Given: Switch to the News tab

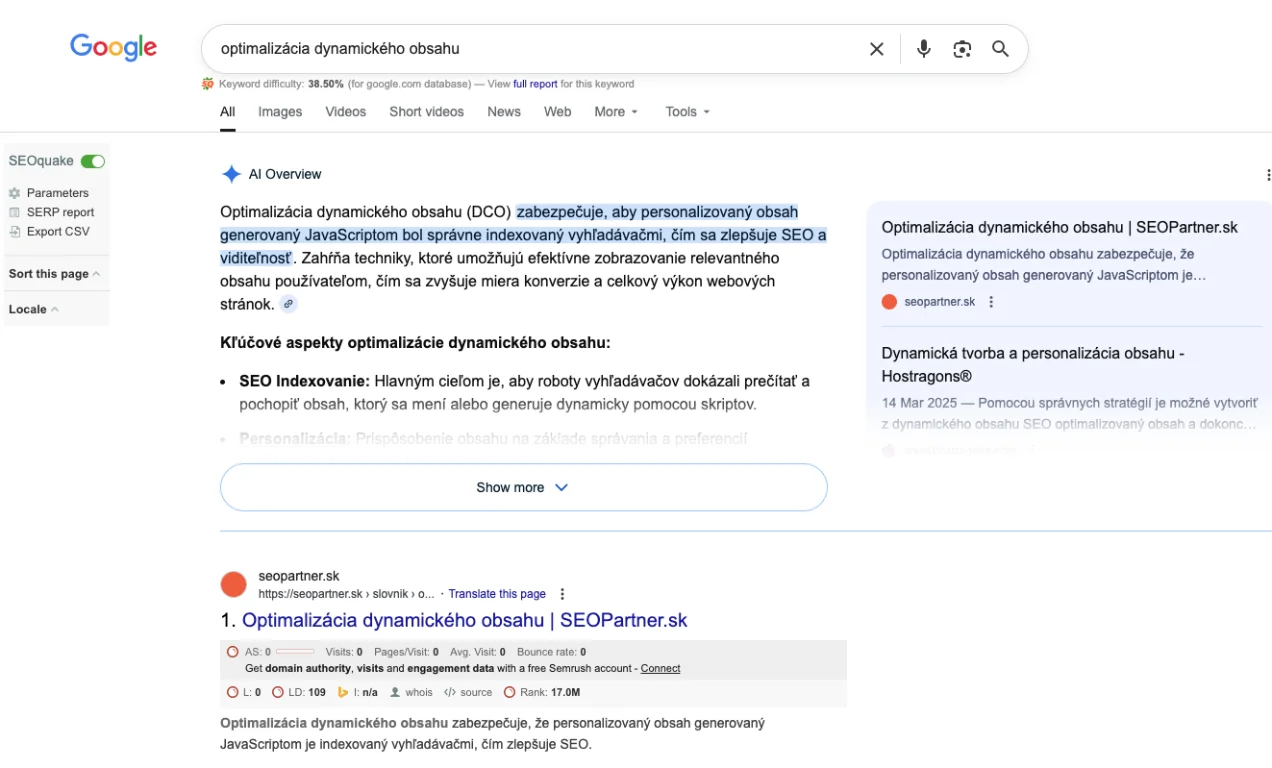Looking at the screenshot, I should 504,112.
